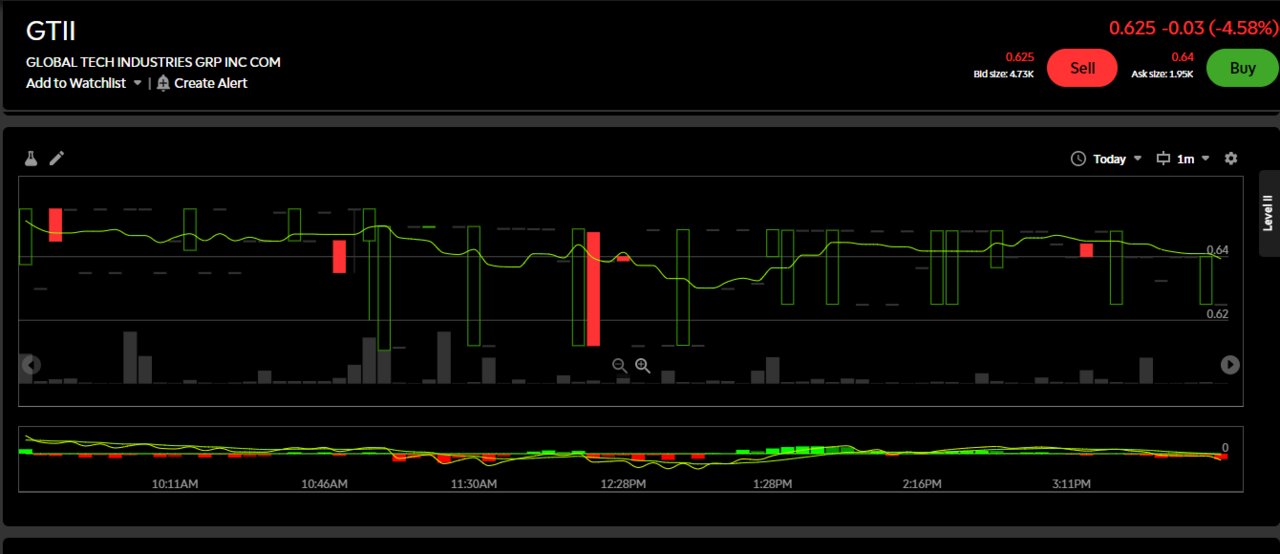
Task: Click the Add to Watchlist link
Action: pos(76,83)
